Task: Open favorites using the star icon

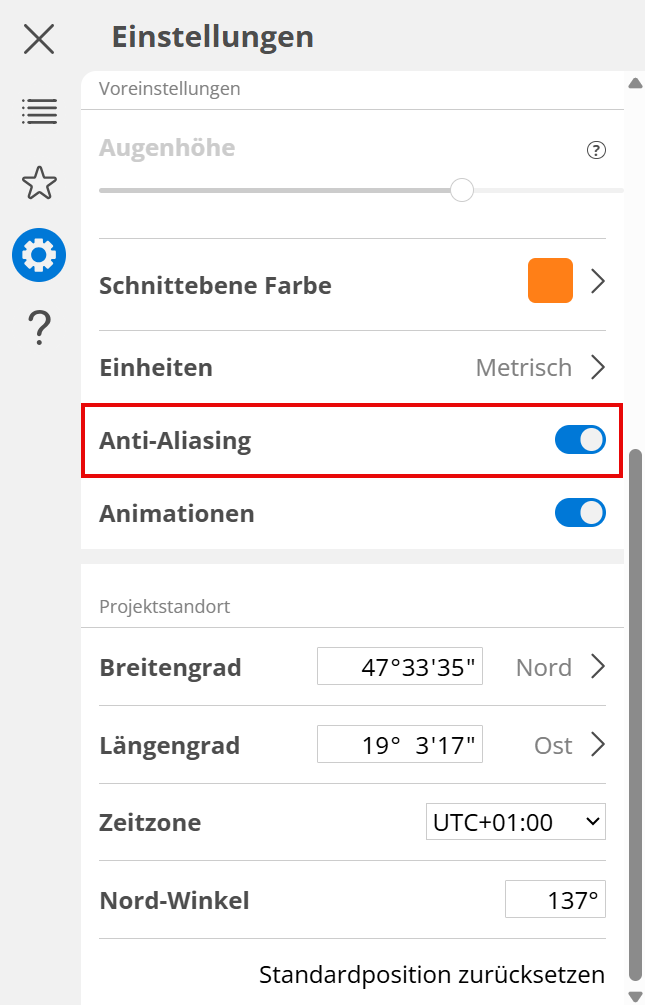Action: tap(39, 183)
